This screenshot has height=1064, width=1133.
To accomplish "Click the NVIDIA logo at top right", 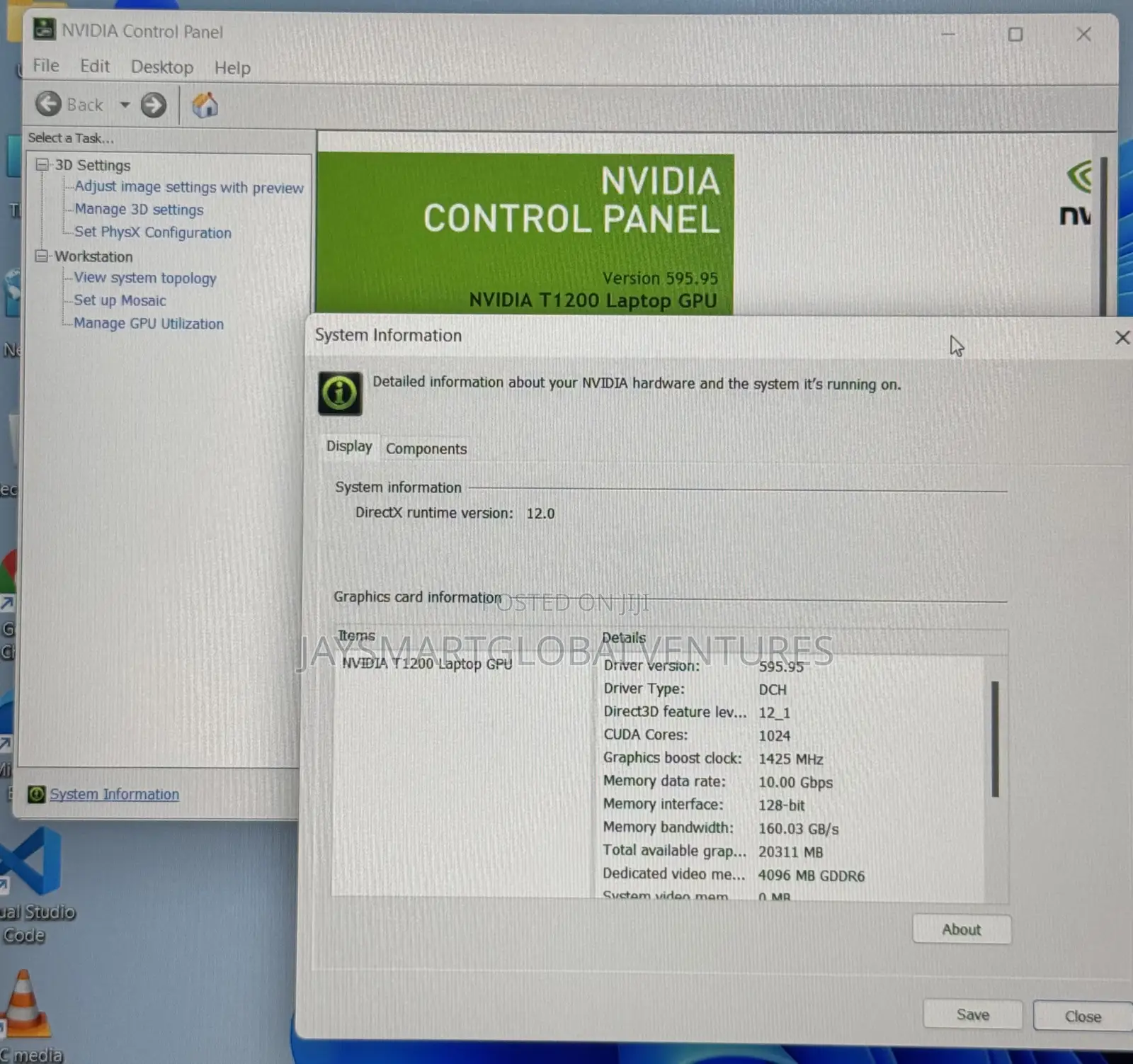I will coord(1077,194).
